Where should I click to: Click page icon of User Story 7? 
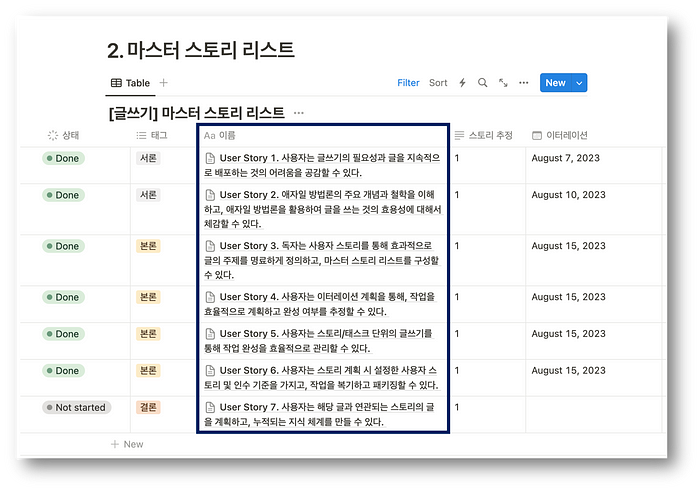click(210, 408)
